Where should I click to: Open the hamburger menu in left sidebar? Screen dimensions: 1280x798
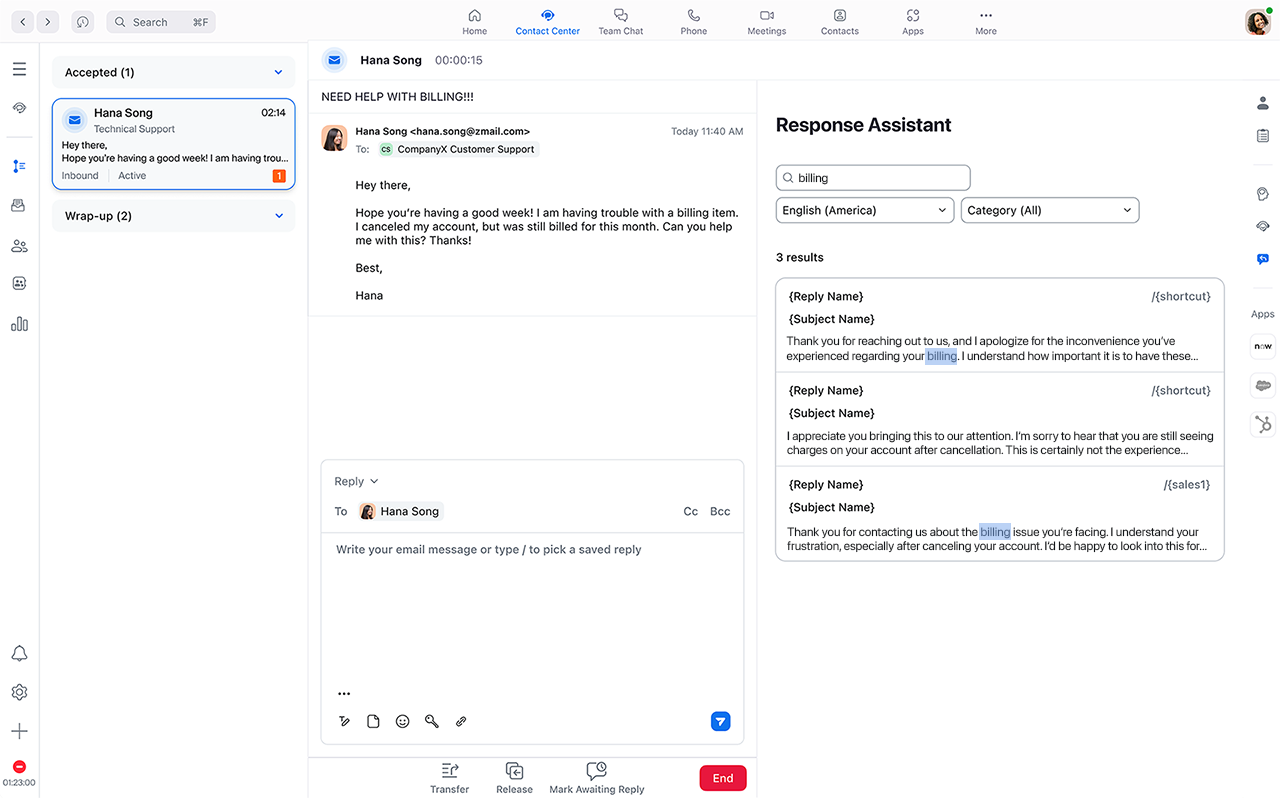coord(19,69)
